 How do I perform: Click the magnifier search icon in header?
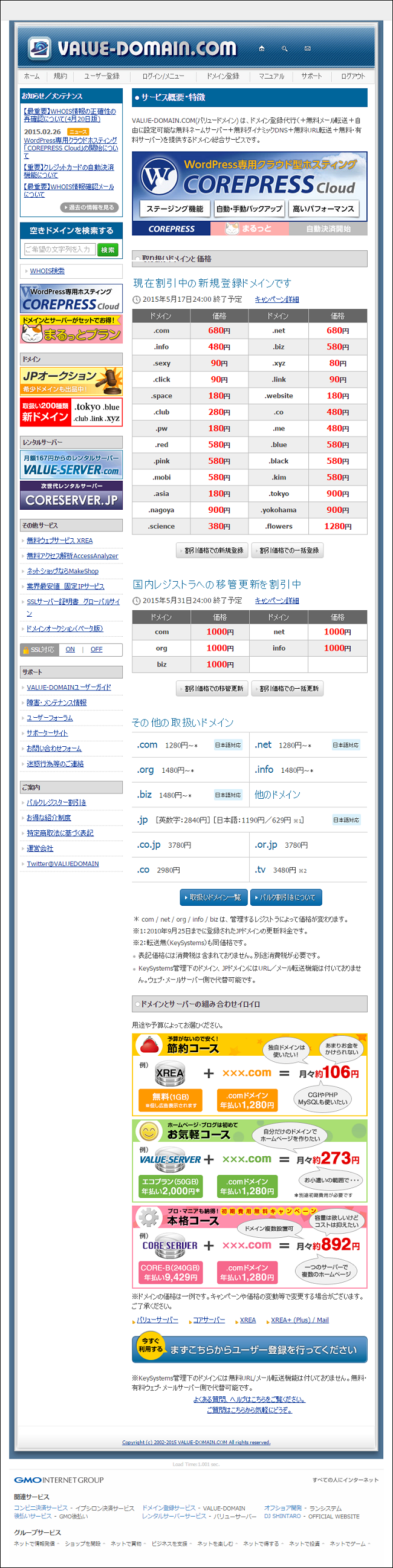(x=284, y=48)
